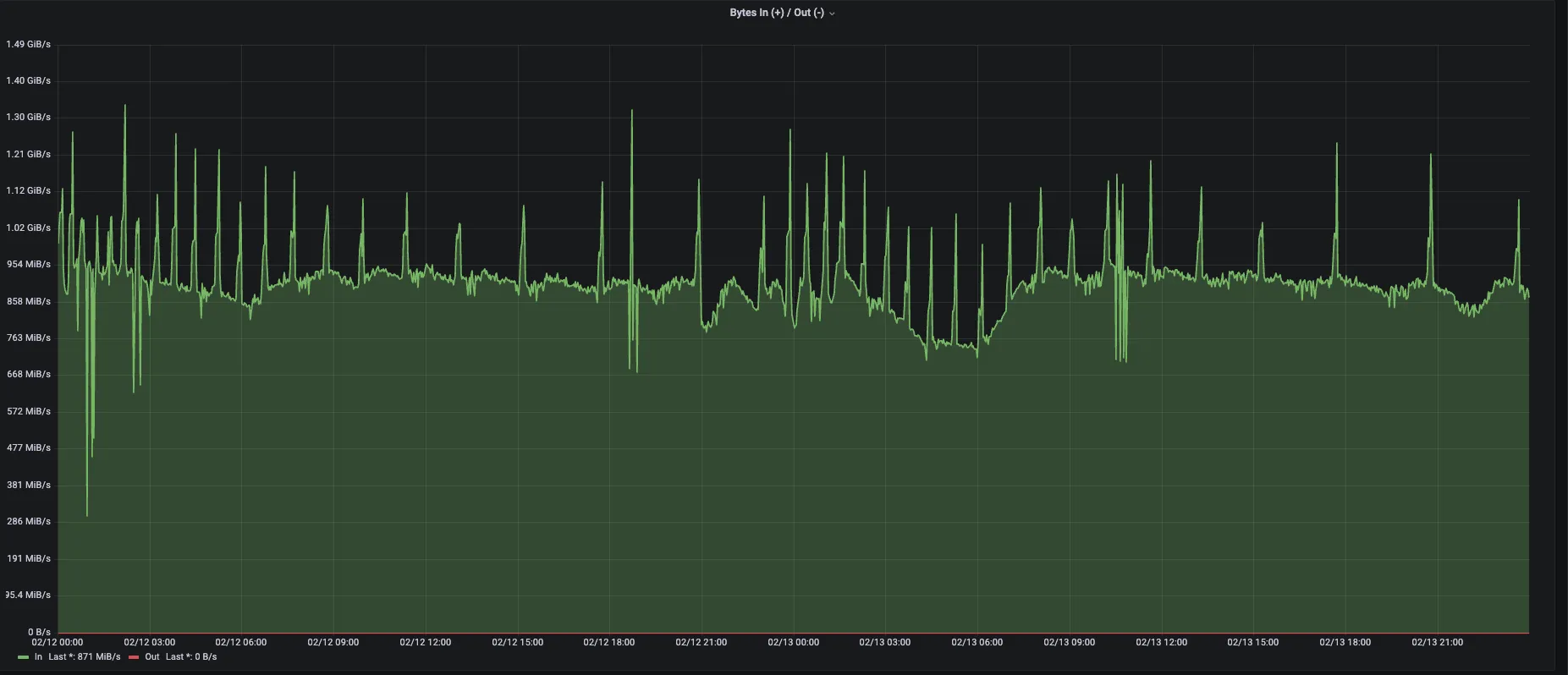Image resolution: width=1568 pixels, height=675 pixels.
Task: Click the '1.02 GiB/s' y-axis label
Action: point(28,228)
